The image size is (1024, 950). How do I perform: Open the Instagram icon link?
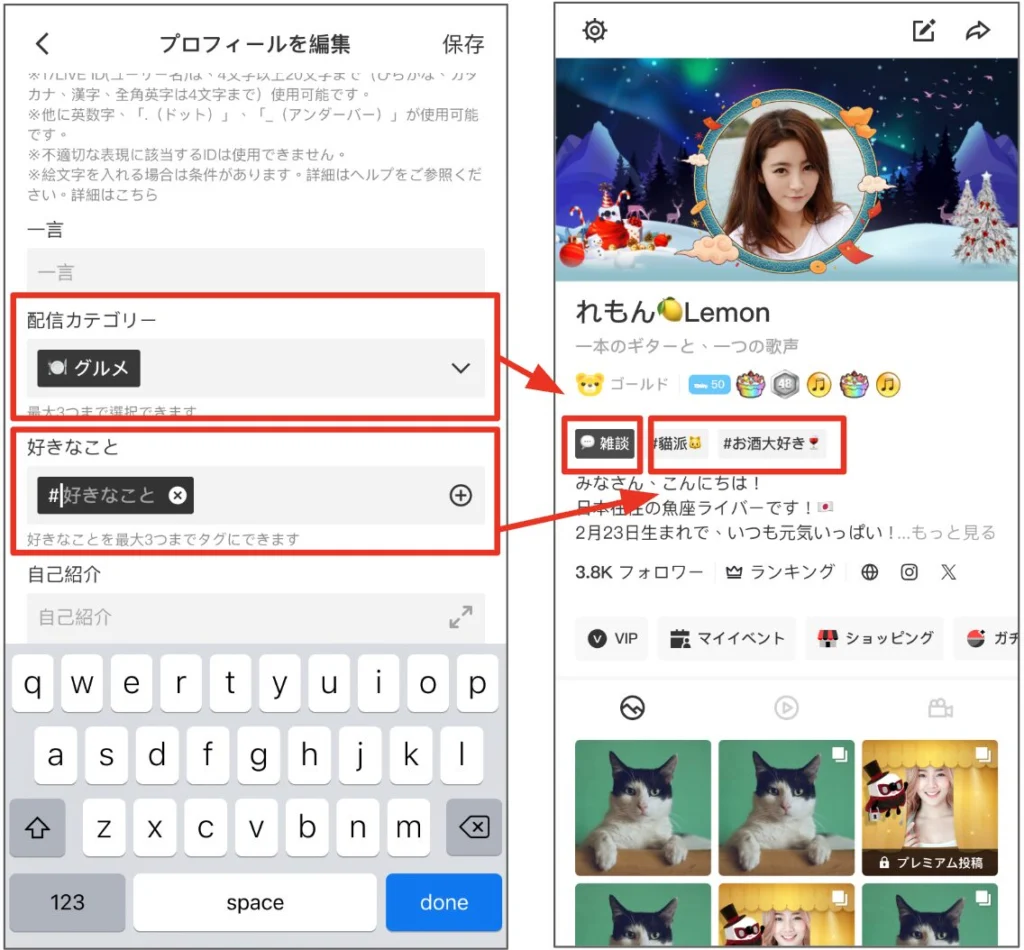click(909, 573)
